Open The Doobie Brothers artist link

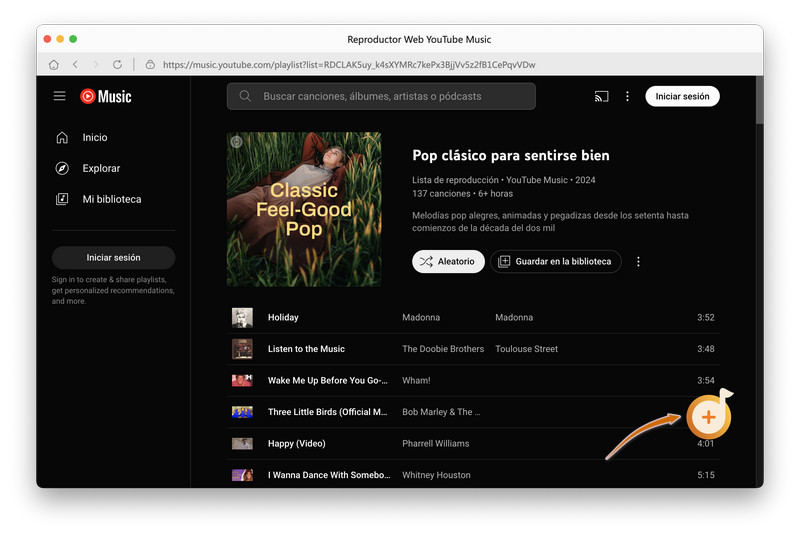(443, 349)
